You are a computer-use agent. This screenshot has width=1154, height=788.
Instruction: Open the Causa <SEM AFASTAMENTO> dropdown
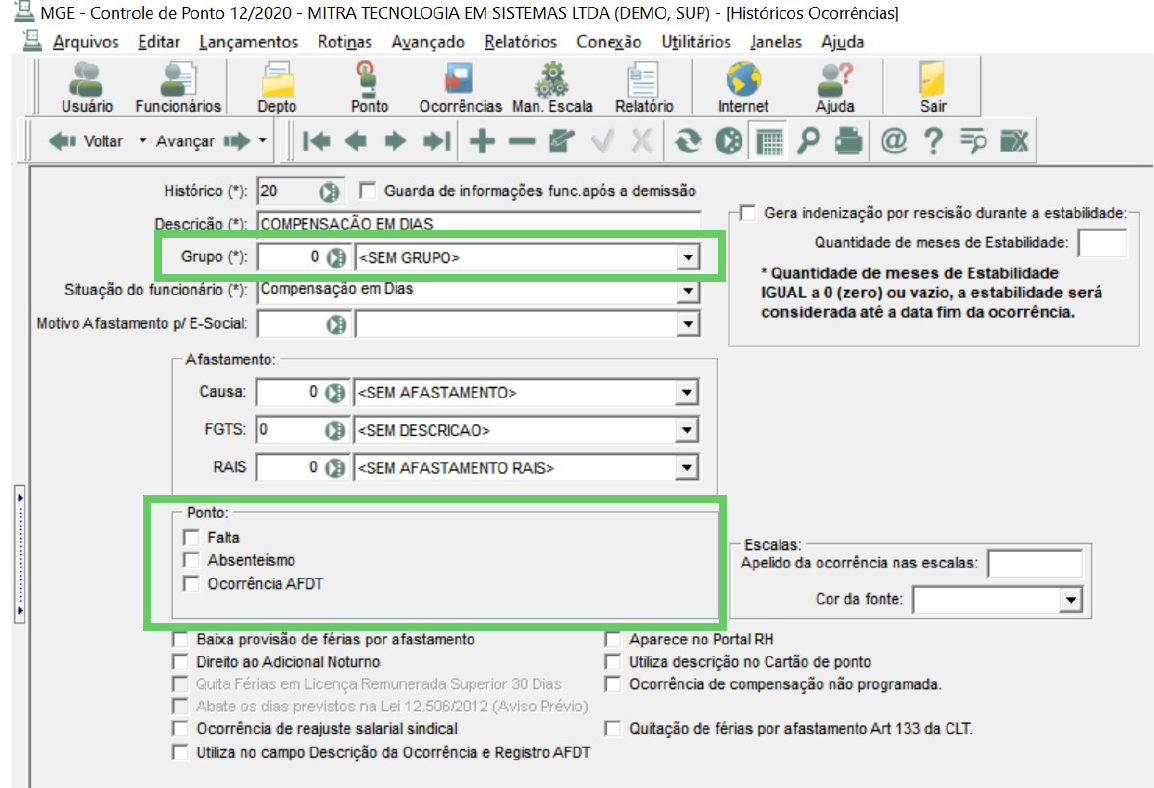click(686, 393)
